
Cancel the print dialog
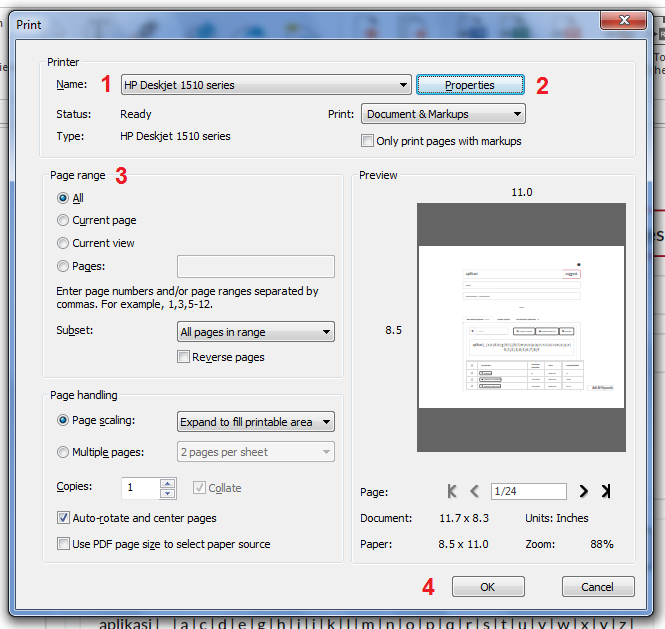598,587
